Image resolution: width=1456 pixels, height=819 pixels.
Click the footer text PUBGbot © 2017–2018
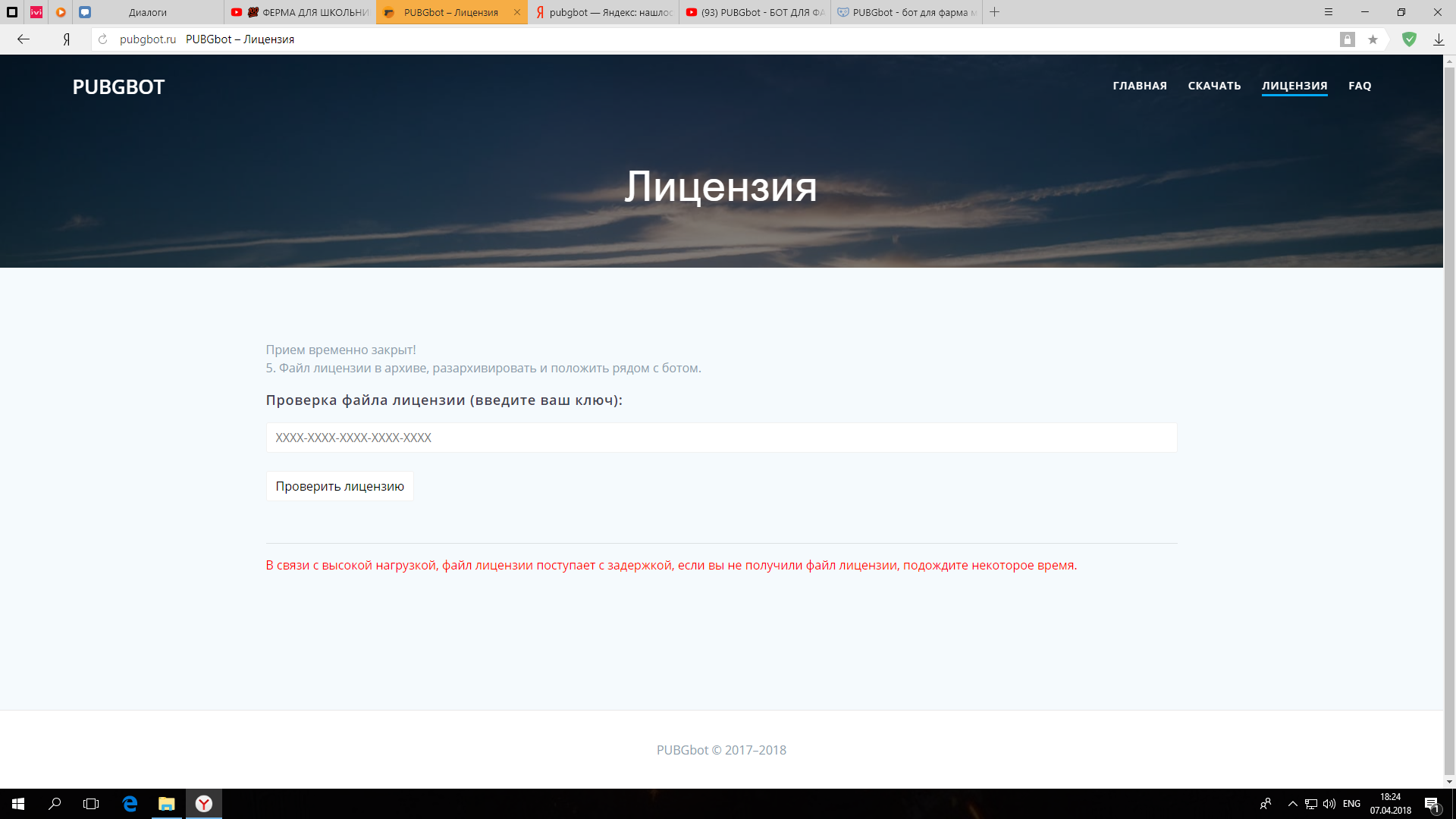click(721, 750)
